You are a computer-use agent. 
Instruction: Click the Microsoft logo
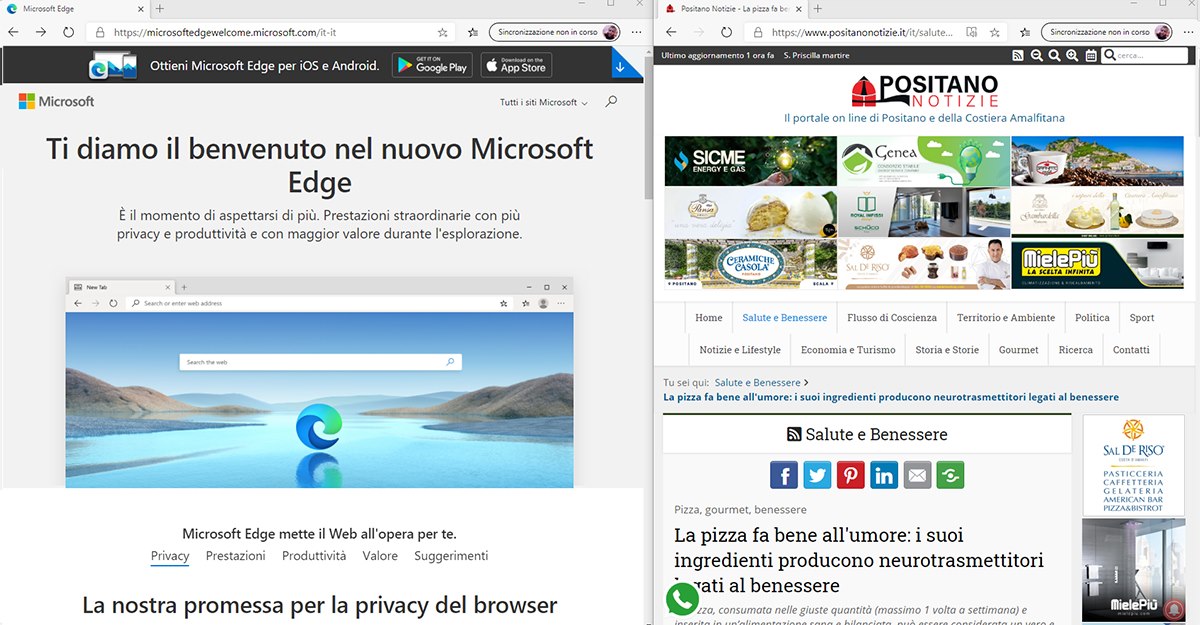coord(57,101)
